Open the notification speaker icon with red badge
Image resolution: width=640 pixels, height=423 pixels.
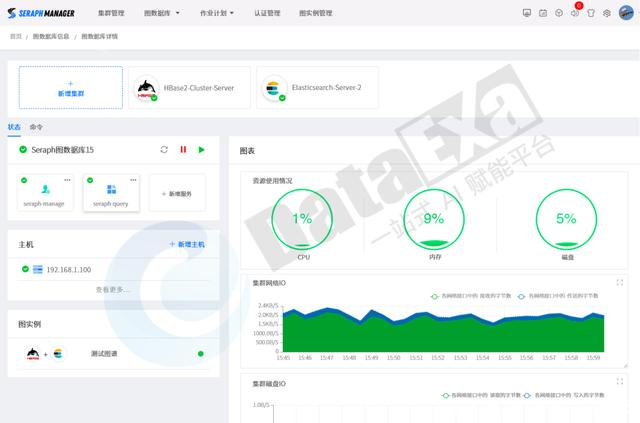click(575, 13)
